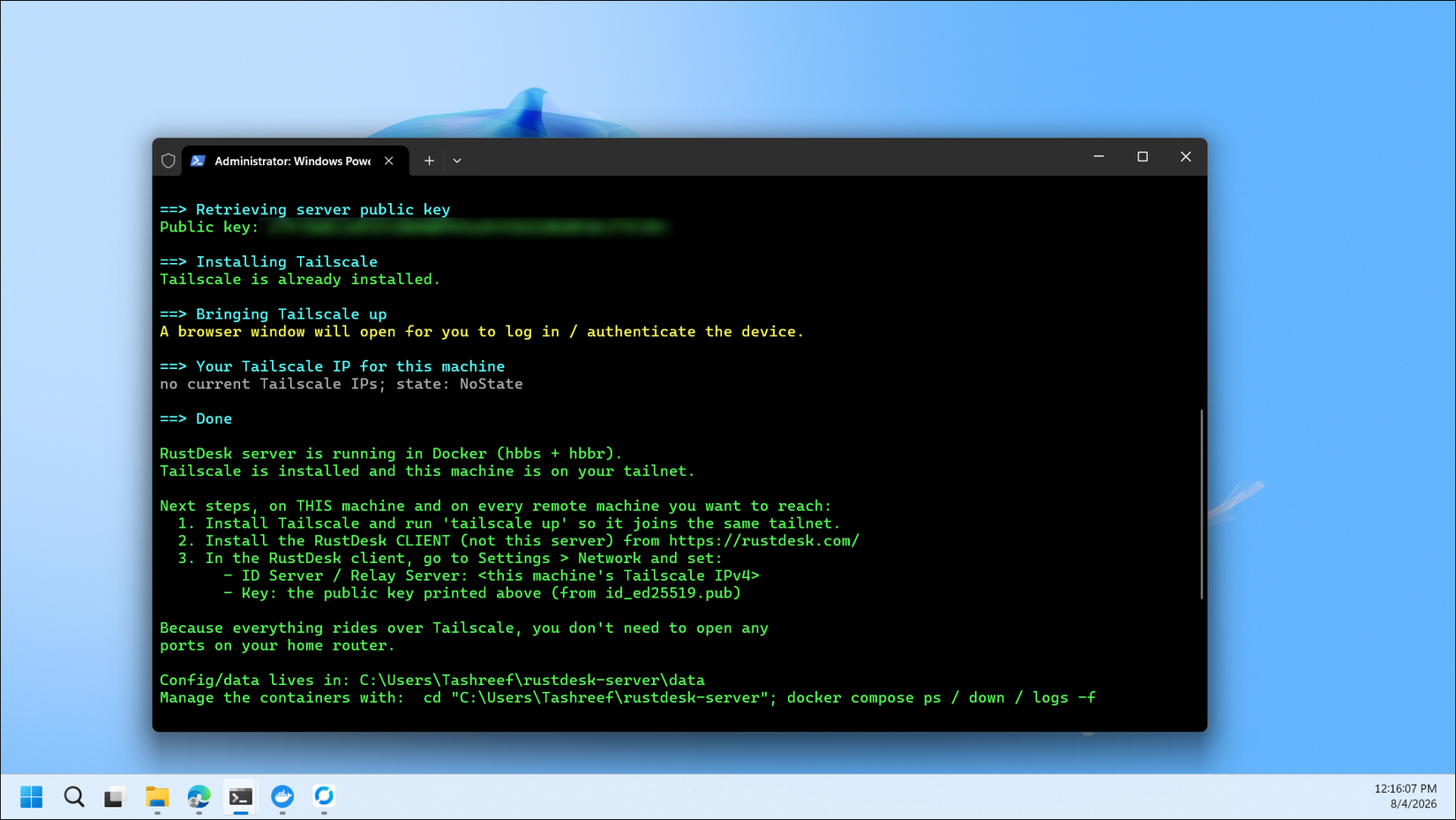The height and width of the screenshot is (820, 1456).
Task: Minimize the Terminal window
Action: [1099, 156]
